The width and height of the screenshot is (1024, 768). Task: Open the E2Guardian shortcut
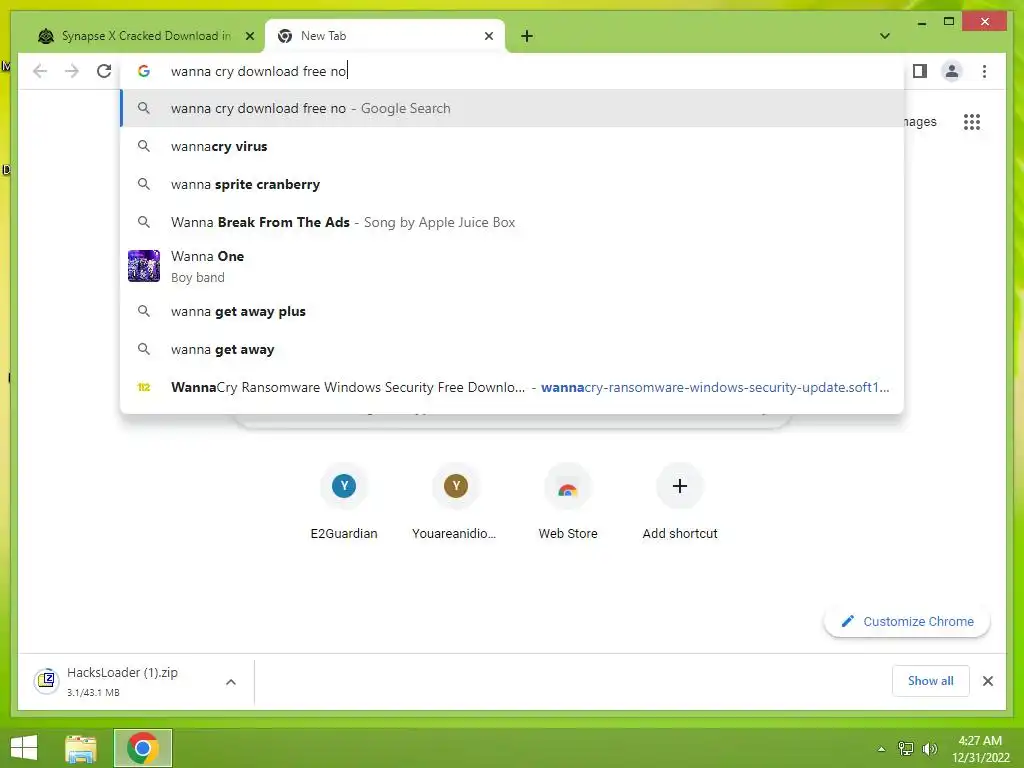pyautogui.click(x=344, y=502)
